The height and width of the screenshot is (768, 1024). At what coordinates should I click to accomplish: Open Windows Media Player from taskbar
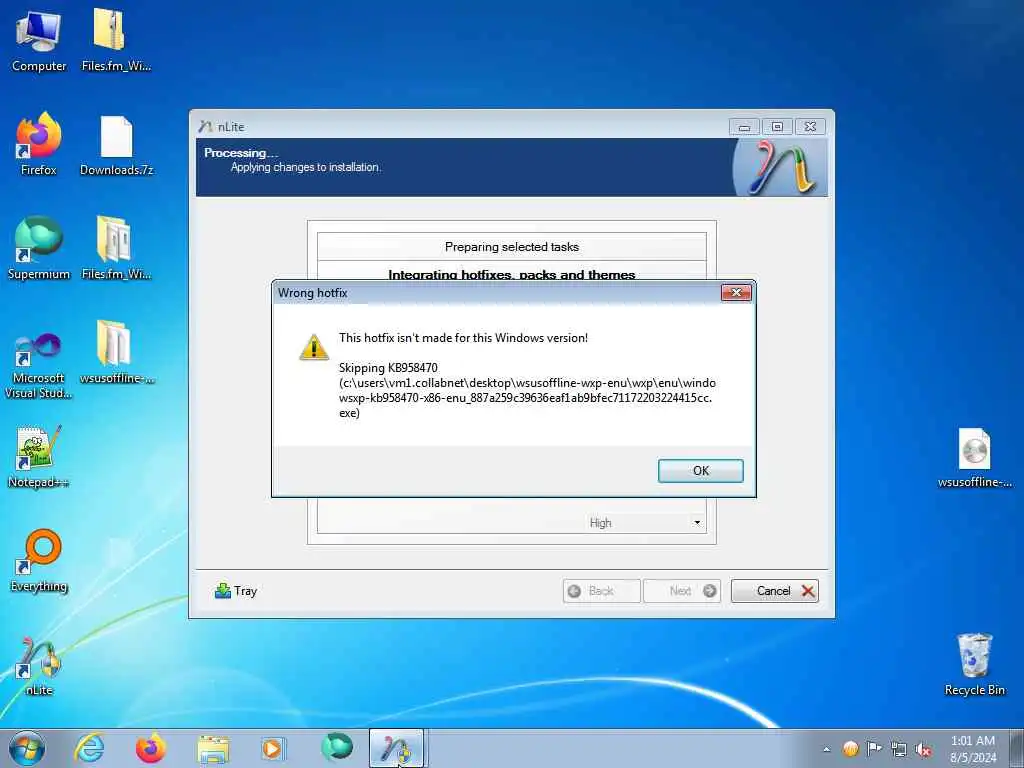point(272,748)
